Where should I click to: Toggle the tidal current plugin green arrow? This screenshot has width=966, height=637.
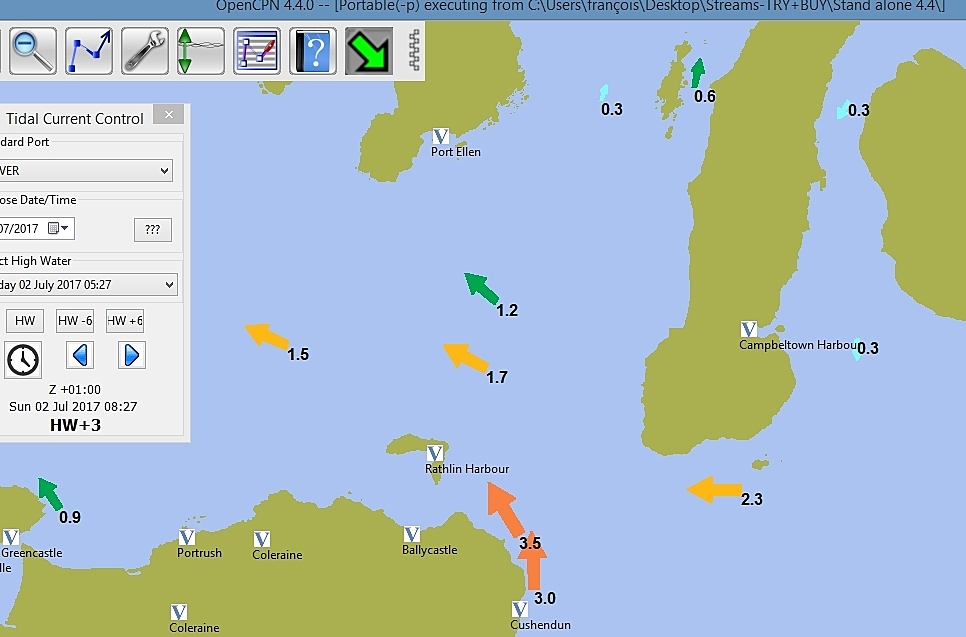(369, 51)
